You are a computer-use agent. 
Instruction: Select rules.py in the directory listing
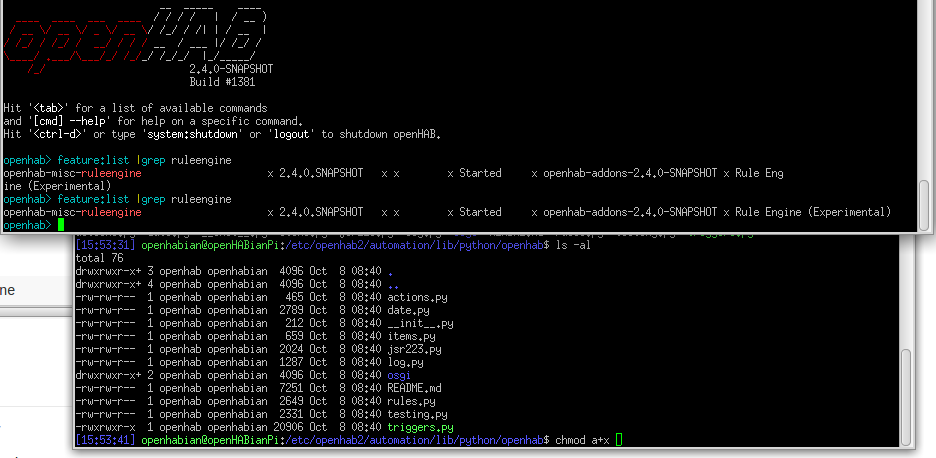pyautogui.click(x=411, y=401)
